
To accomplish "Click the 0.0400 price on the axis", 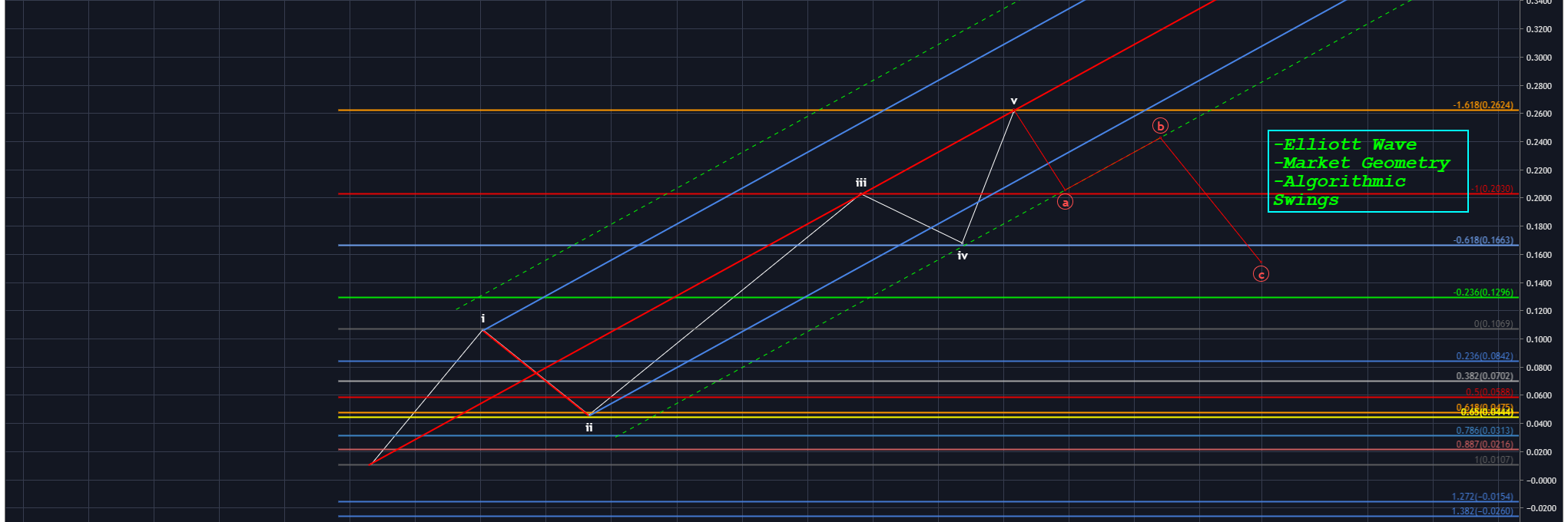I will (x=1539, y=424).
